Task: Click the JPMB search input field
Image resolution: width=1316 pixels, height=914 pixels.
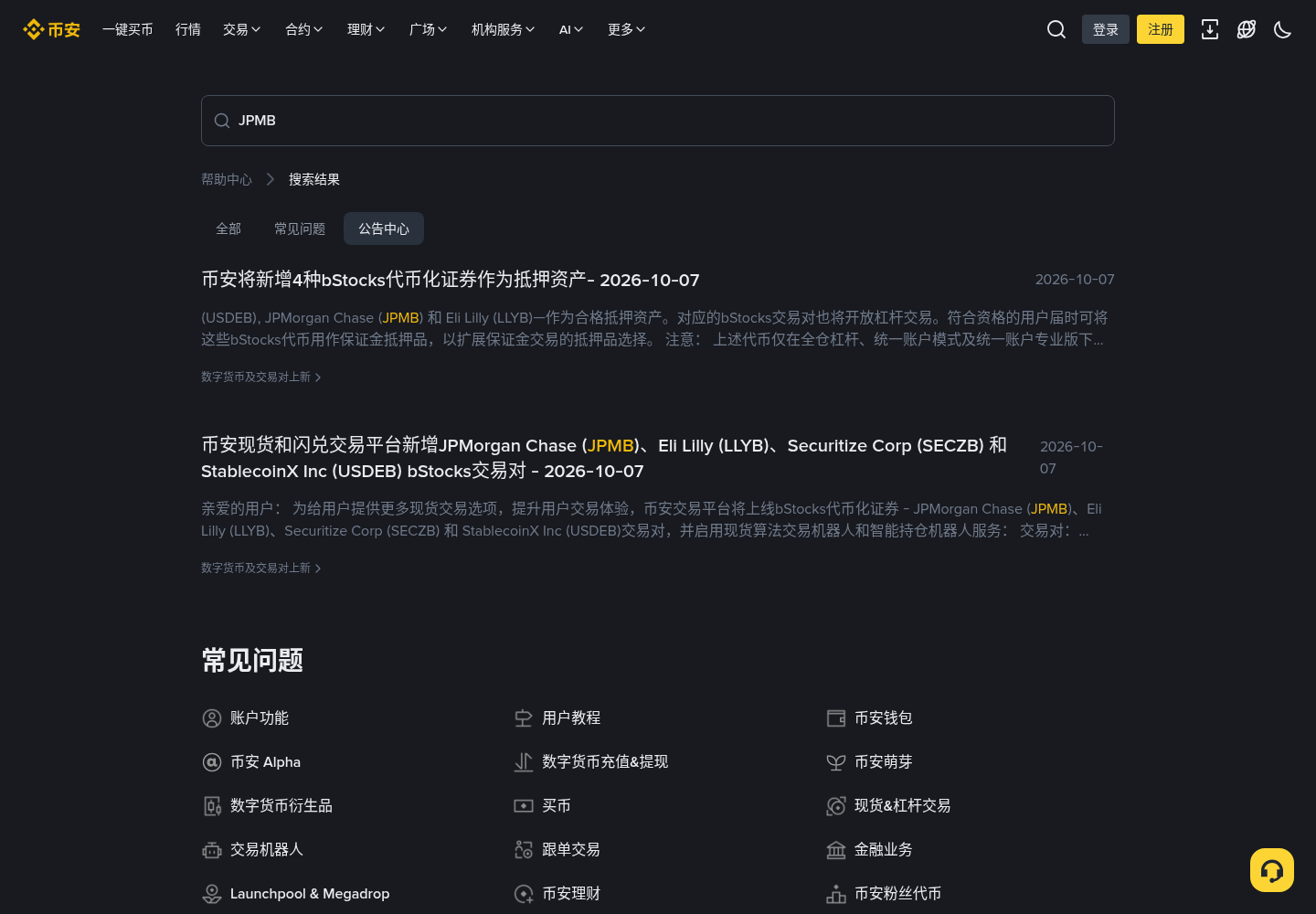Action: [658, 121]
